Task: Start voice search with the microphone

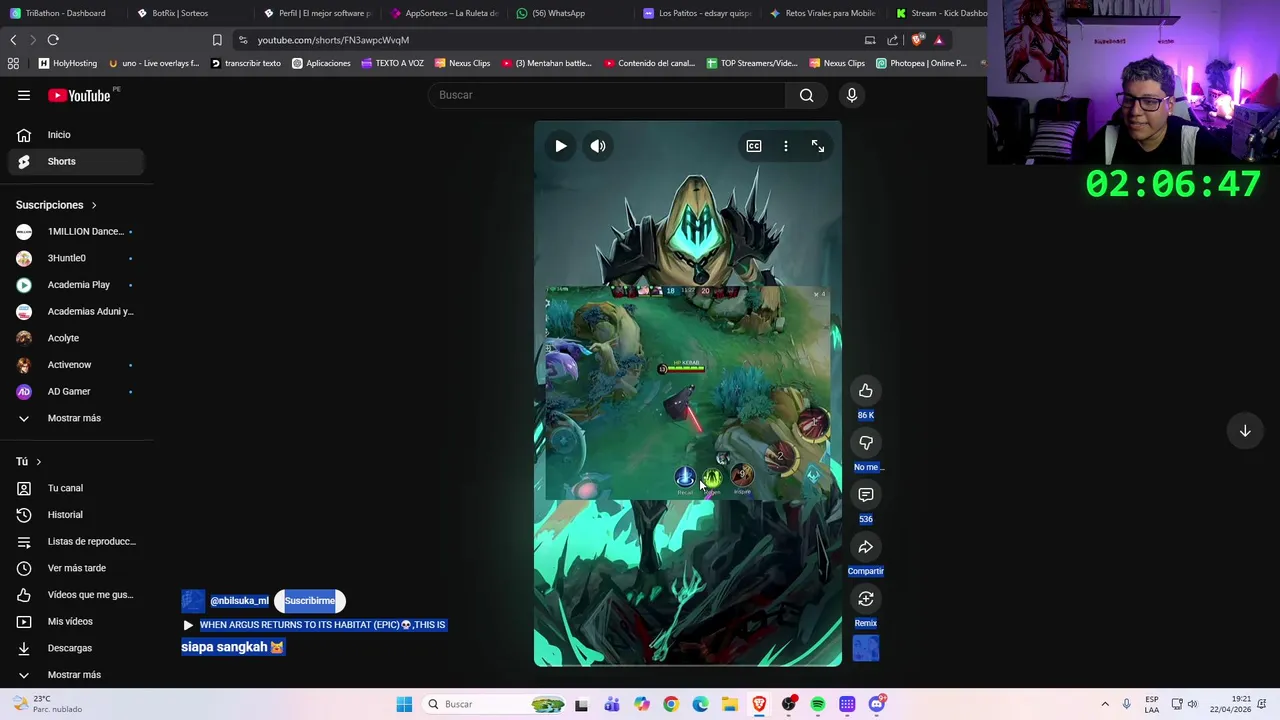Action: click(852, 95)
